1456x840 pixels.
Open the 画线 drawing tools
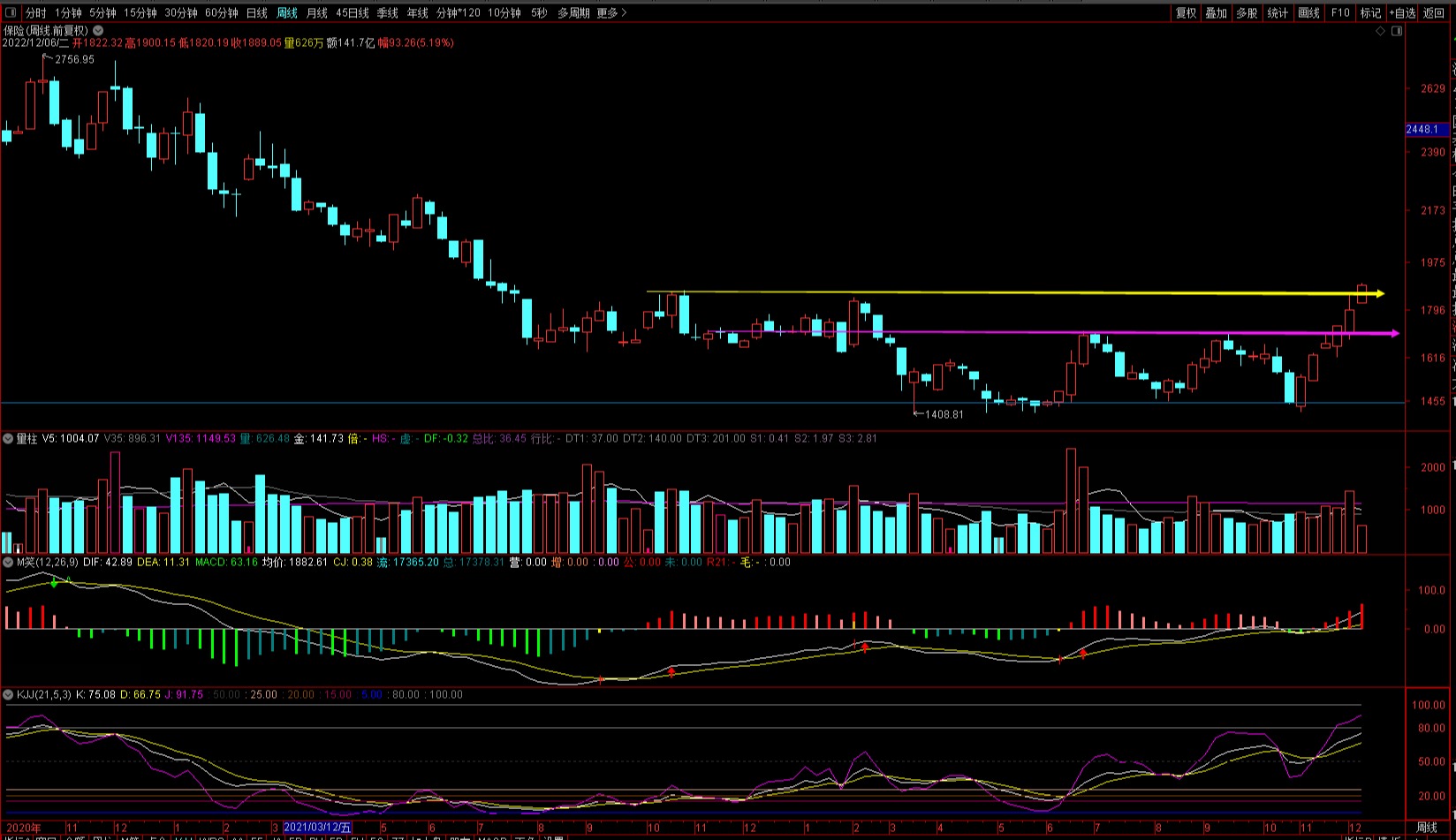[x=1308, y=13]
